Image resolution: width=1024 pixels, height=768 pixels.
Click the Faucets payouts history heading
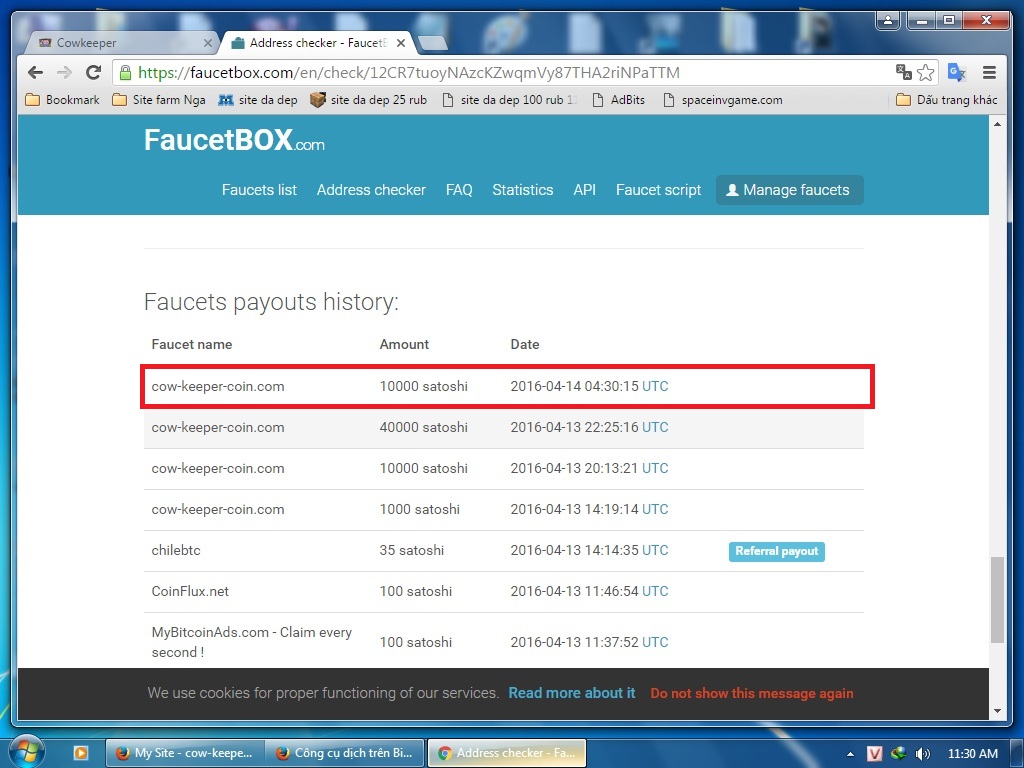(271, 302)
